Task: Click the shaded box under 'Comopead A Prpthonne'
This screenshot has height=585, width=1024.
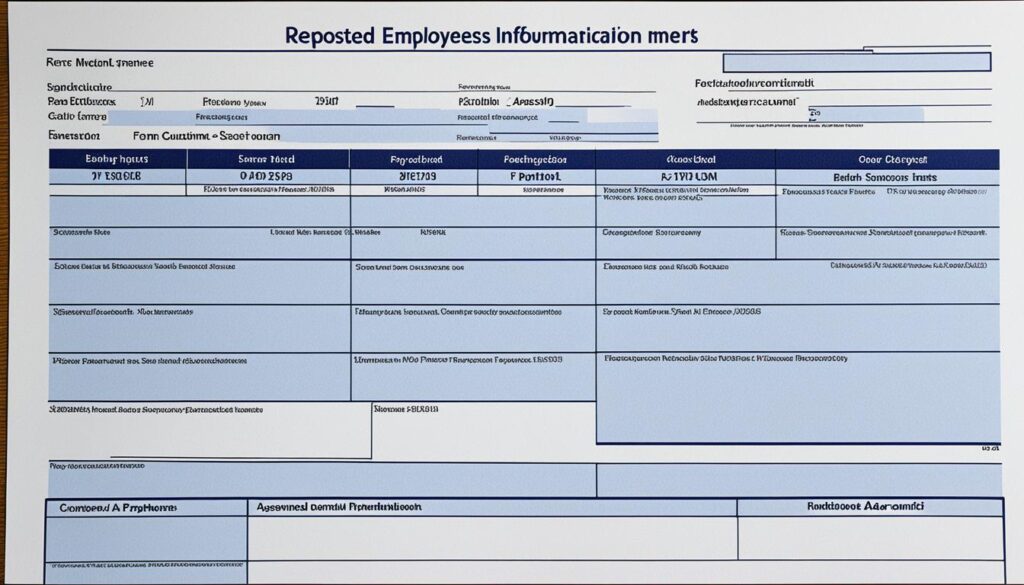Action: click(147, 538)
